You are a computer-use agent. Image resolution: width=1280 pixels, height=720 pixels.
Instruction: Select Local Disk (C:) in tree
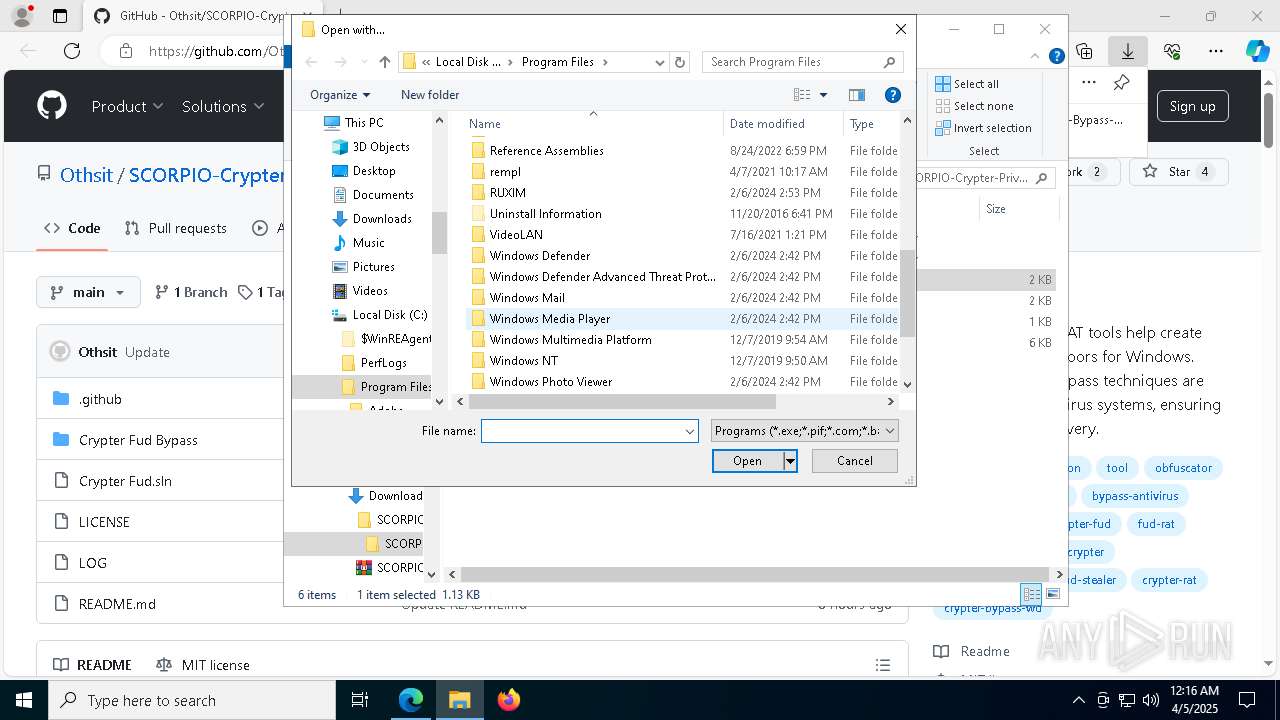[389, 315]
